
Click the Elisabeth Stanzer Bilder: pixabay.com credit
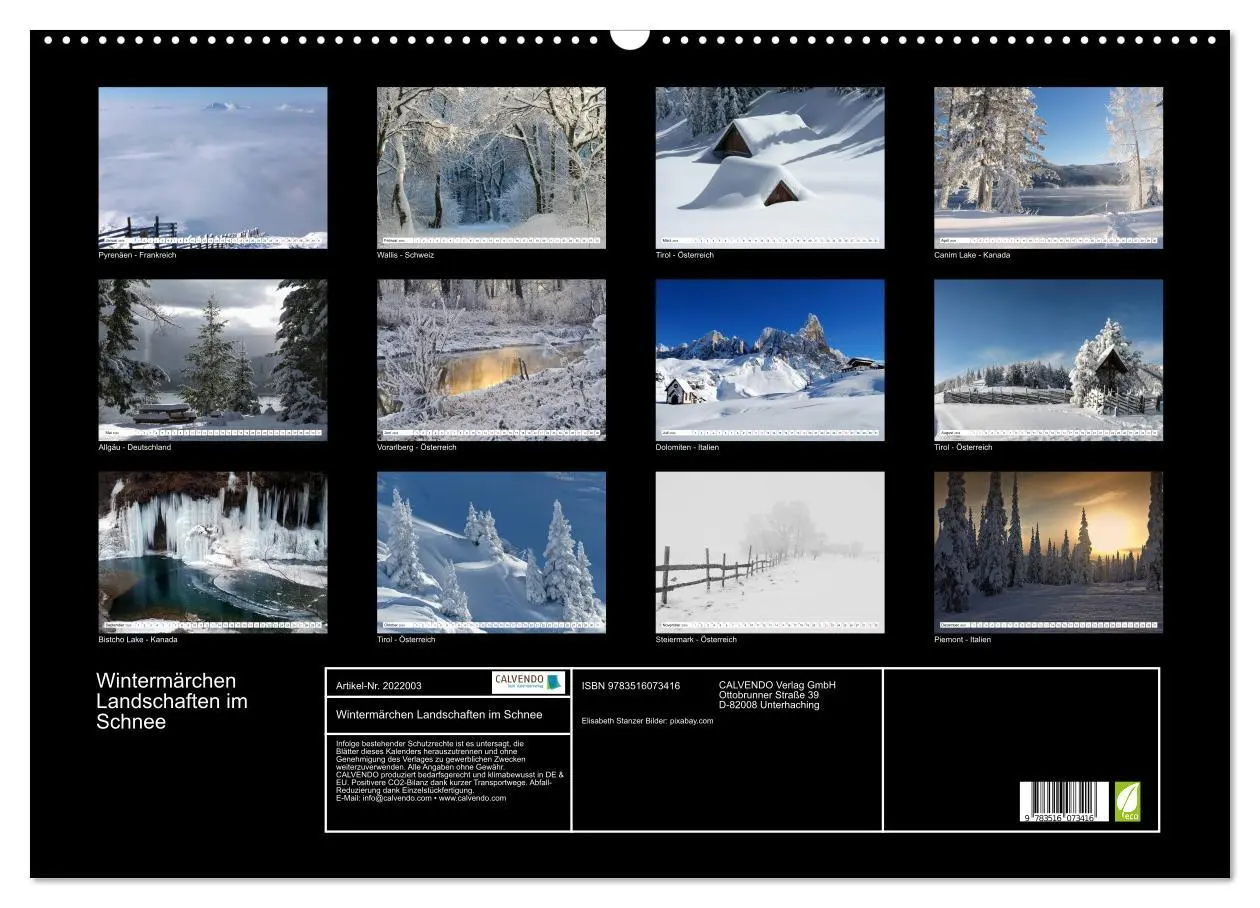[648, 722]
